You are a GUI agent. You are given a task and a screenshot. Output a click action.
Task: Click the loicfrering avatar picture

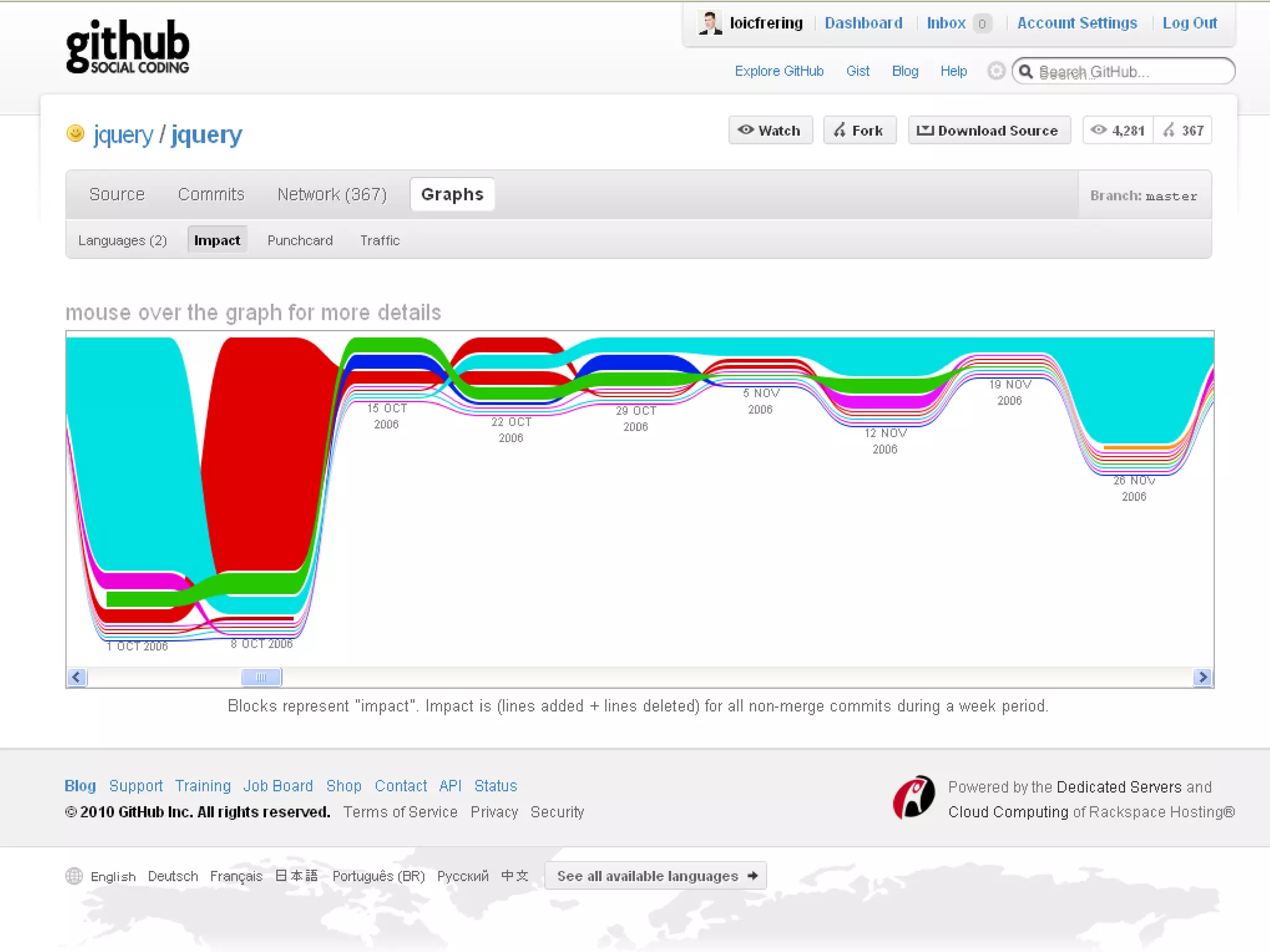709,23
